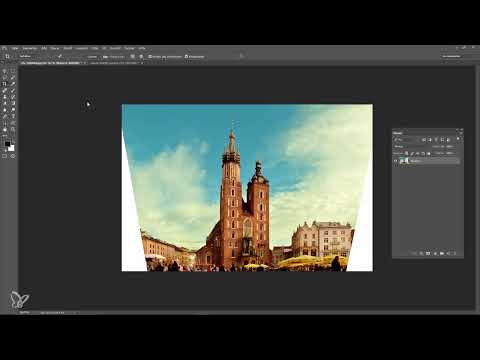Change the screen mode

(x=13, y=156)
